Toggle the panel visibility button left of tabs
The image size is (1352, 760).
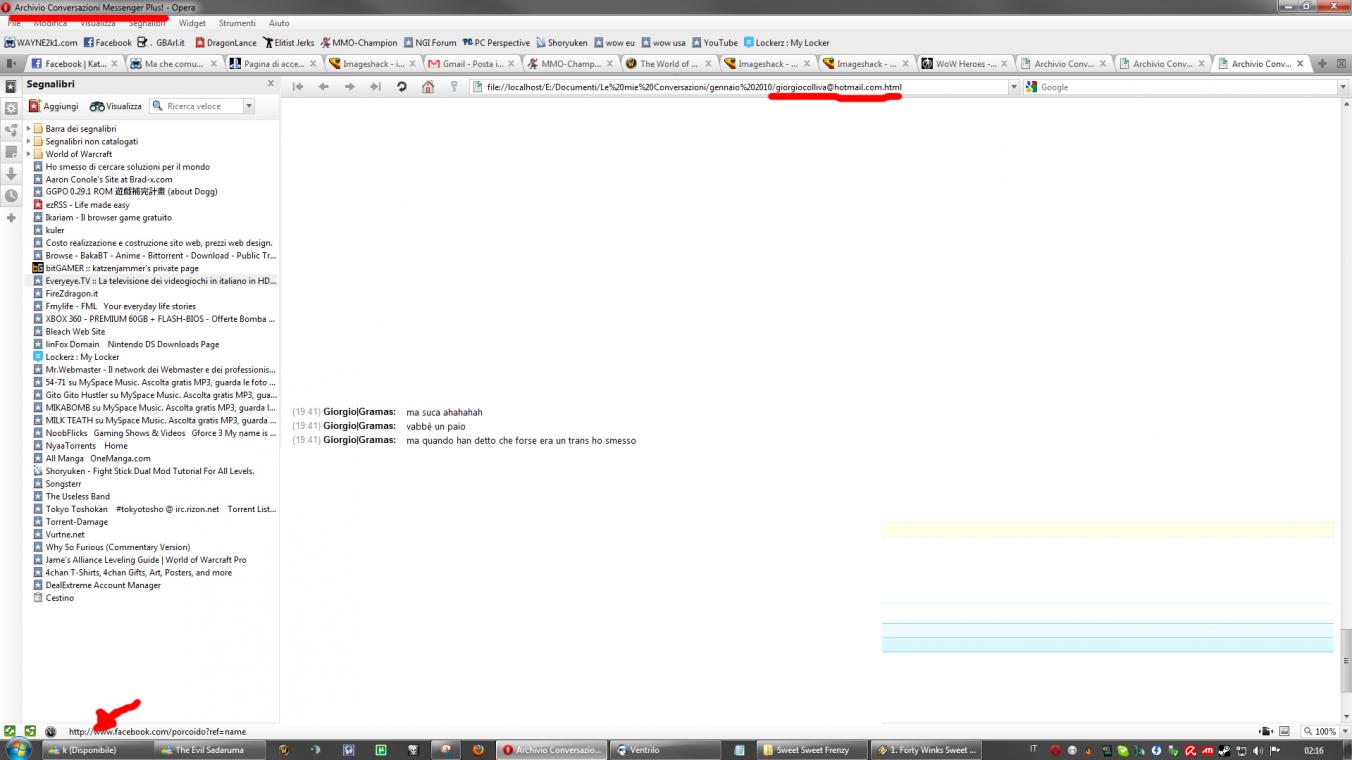pyautogui.click(x=11, y=64)
